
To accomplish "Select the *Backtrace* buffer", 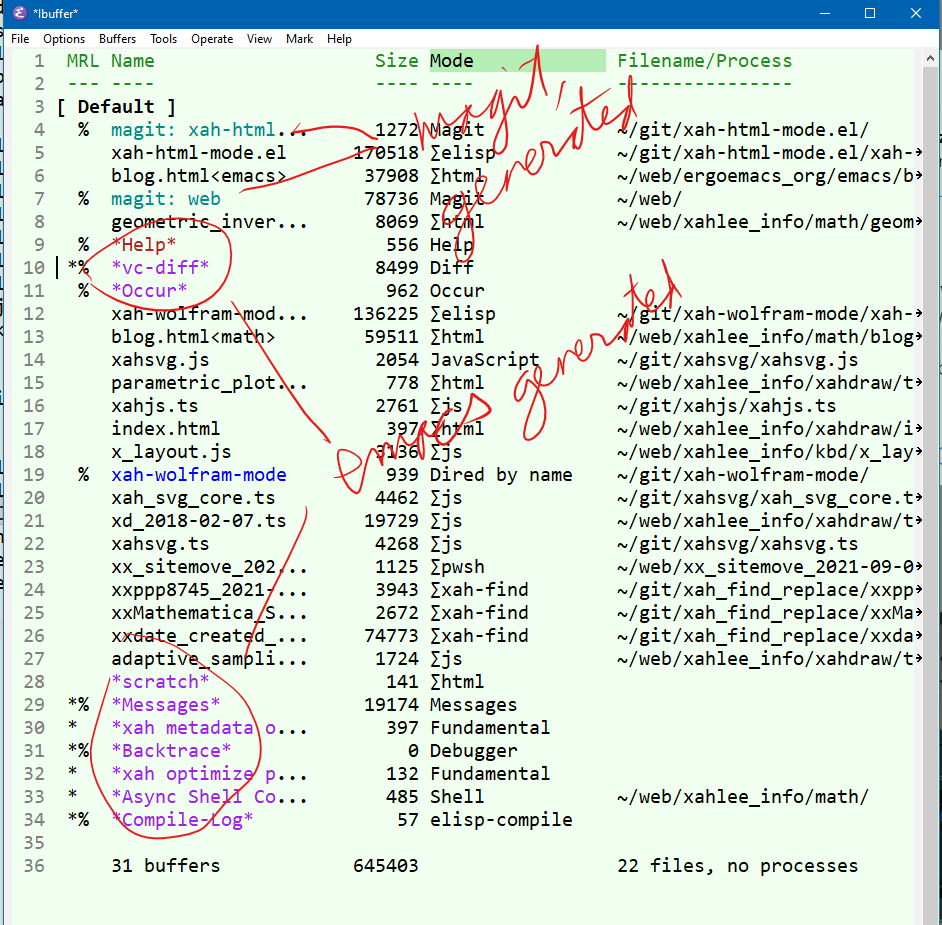I will tap(171, 751).
